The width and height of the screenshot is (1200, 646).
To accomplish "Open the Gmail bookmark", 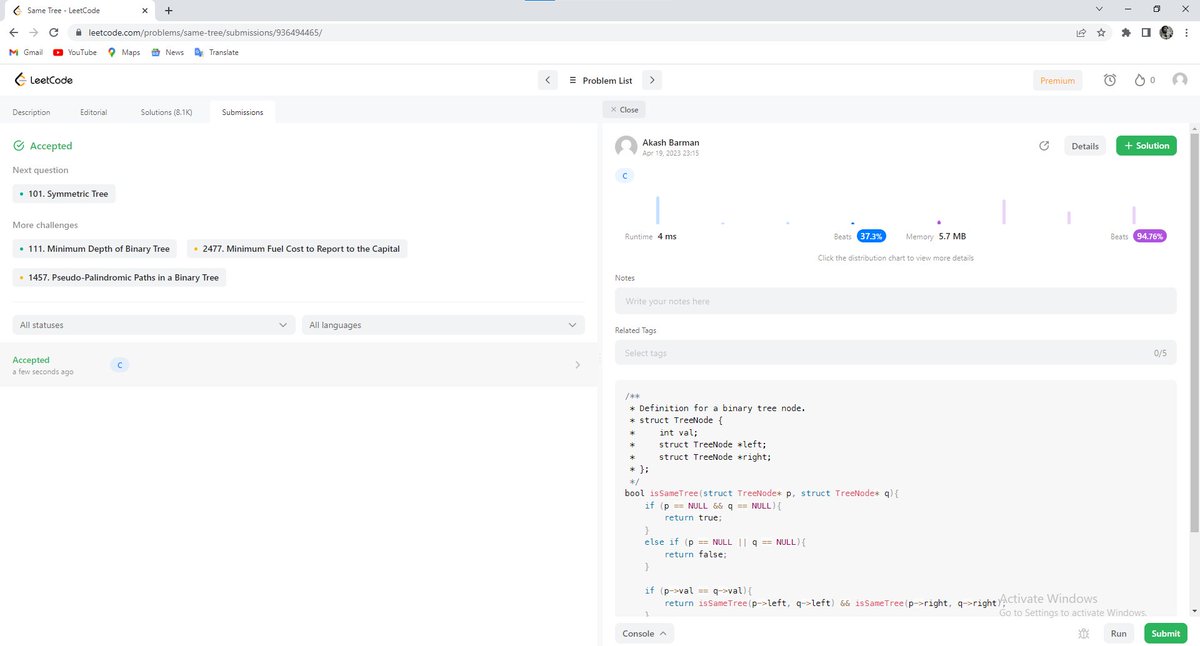I will pyautogui.click(x=26, y=52).
